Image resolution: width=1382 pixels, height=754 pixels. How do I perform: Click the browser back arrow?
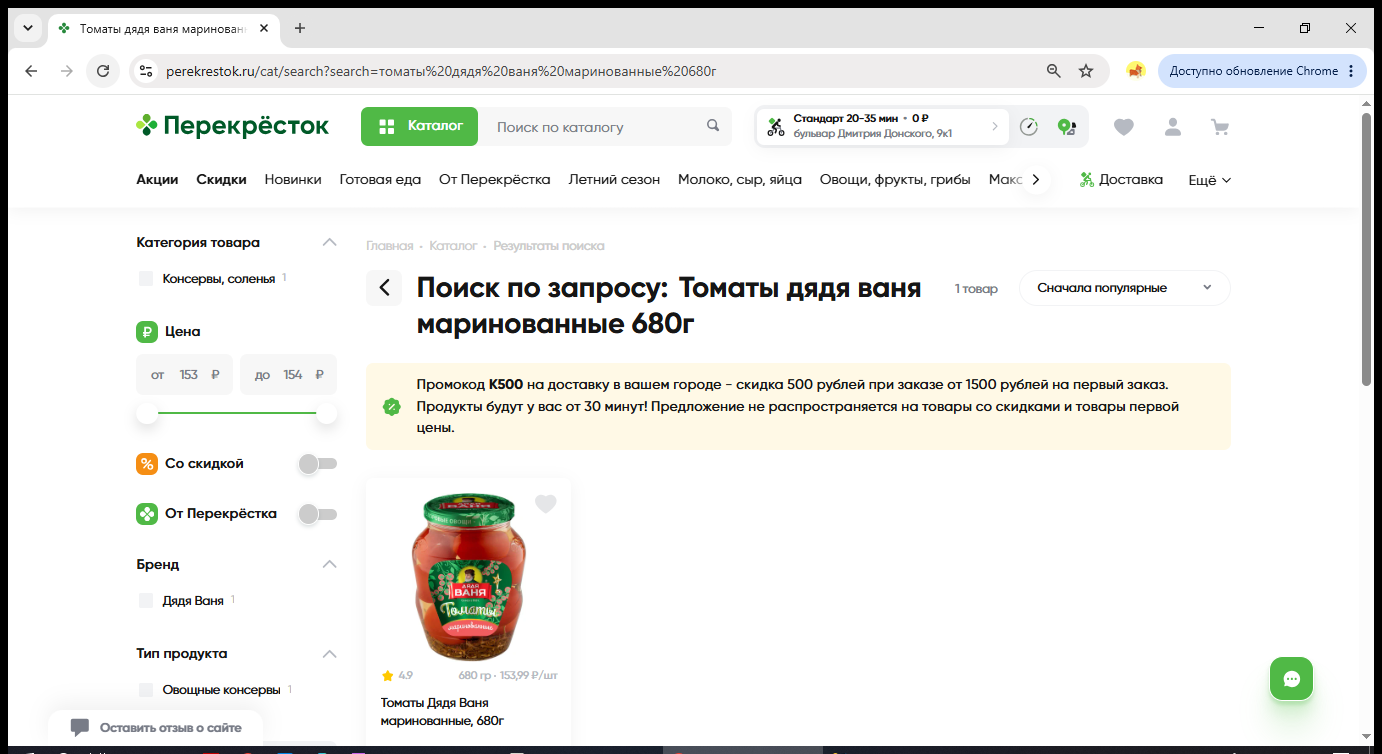pyautogui.click(x=31, y=71)
